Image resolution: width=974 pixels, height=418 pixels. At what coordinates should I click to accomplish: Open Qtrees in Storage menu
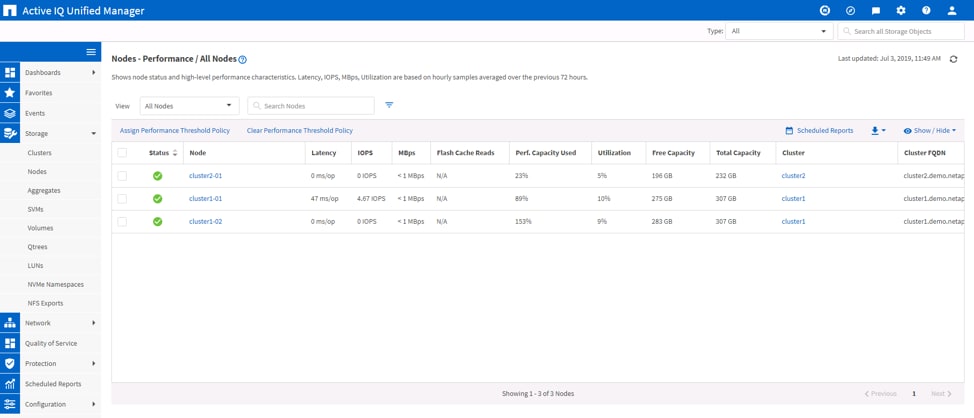coord(37,247)
